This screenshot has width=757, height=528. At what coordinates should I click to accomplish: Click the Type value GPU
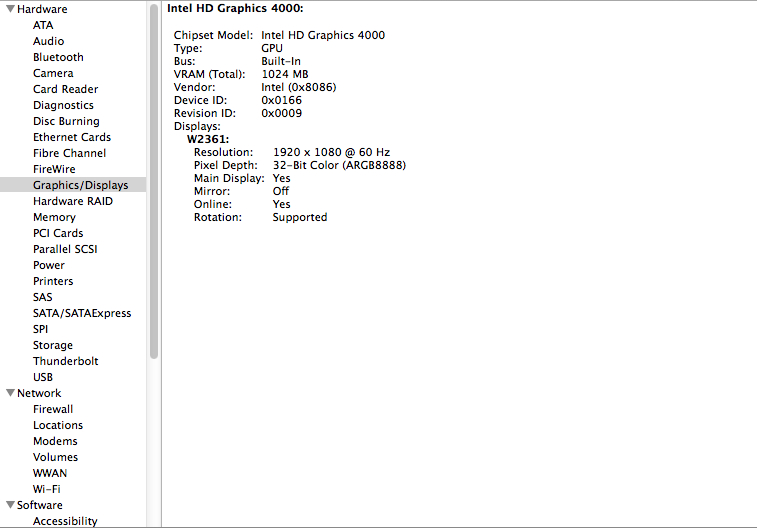point(272,48)
